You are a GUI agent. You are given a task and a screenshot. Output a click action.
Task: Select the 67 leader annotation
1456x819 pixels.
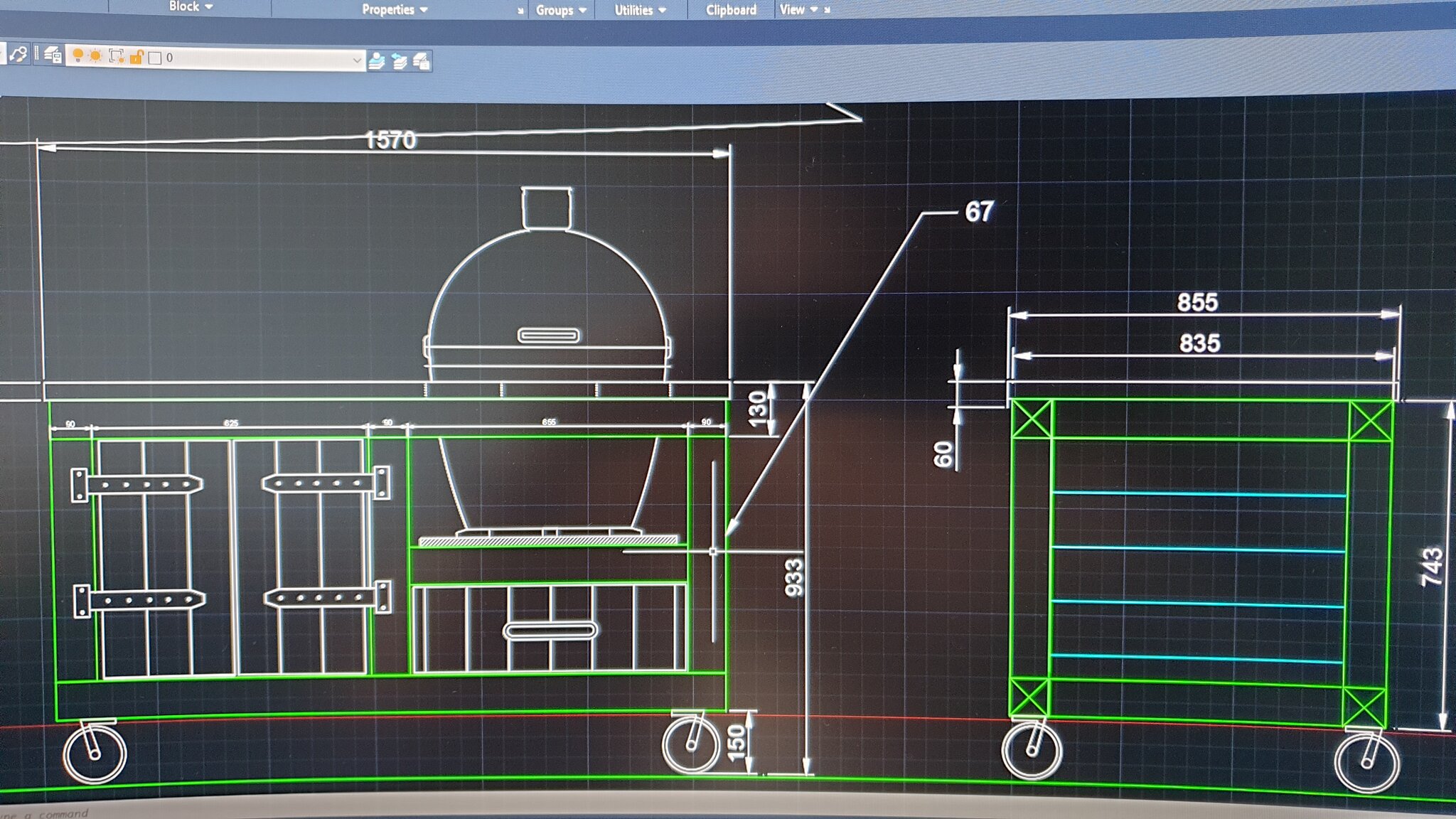[x=979, y=212]
